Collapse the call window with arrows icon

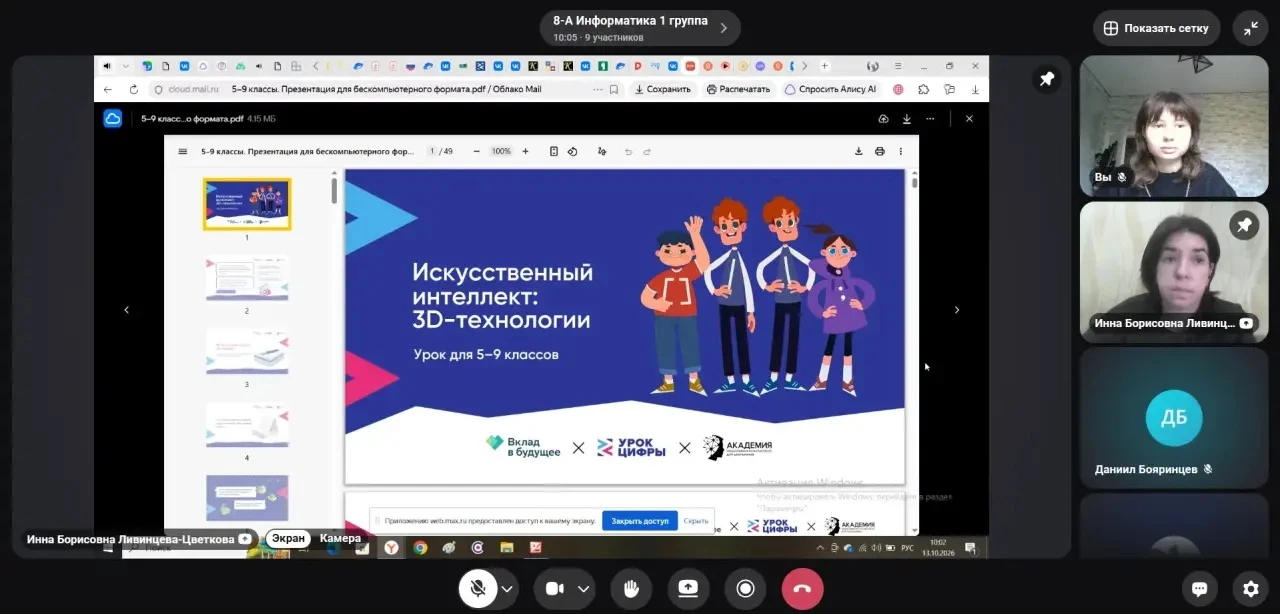pos(1251,28)
